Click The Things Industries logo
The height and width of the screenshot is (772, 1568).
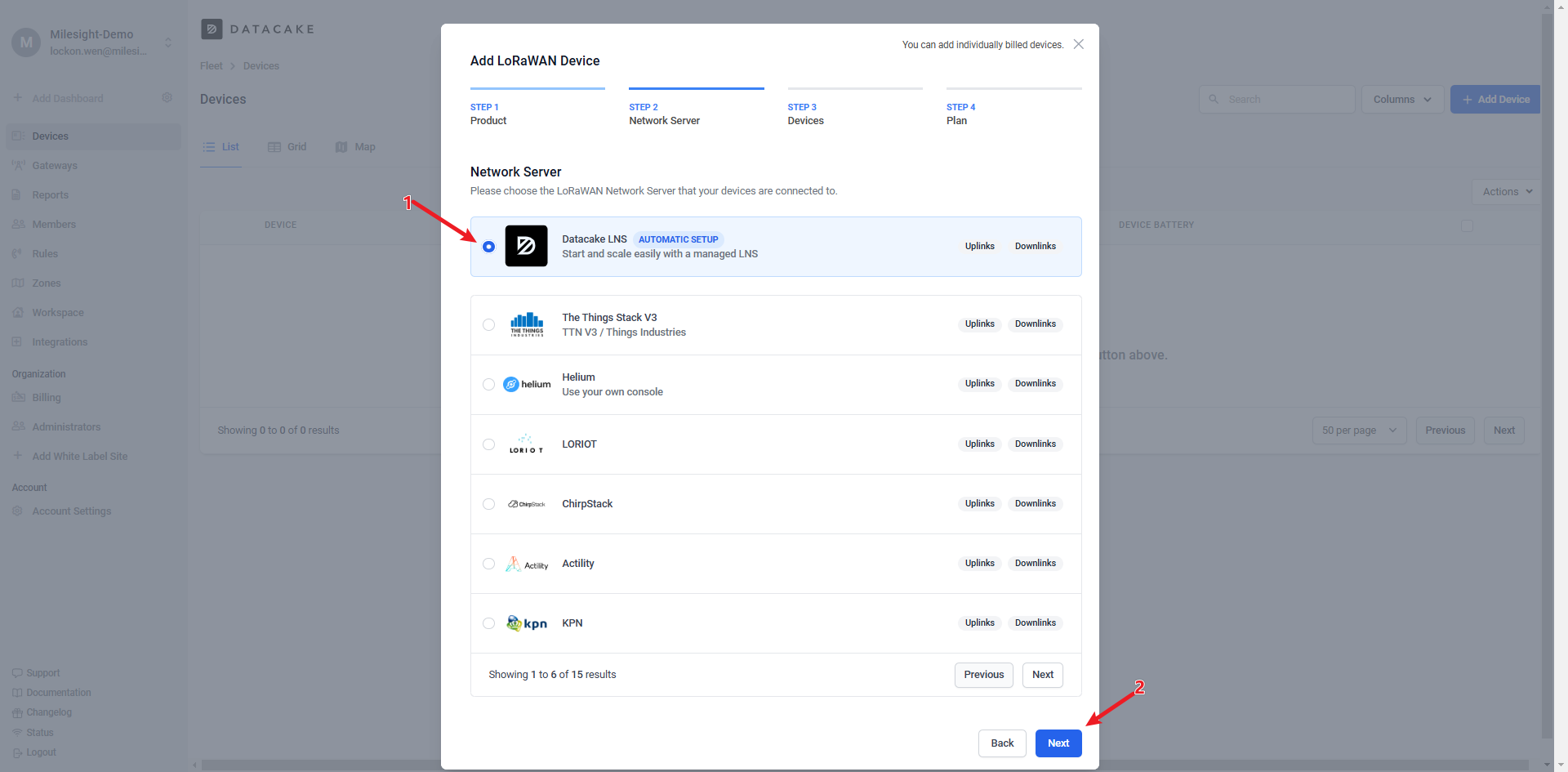[527, 324]
